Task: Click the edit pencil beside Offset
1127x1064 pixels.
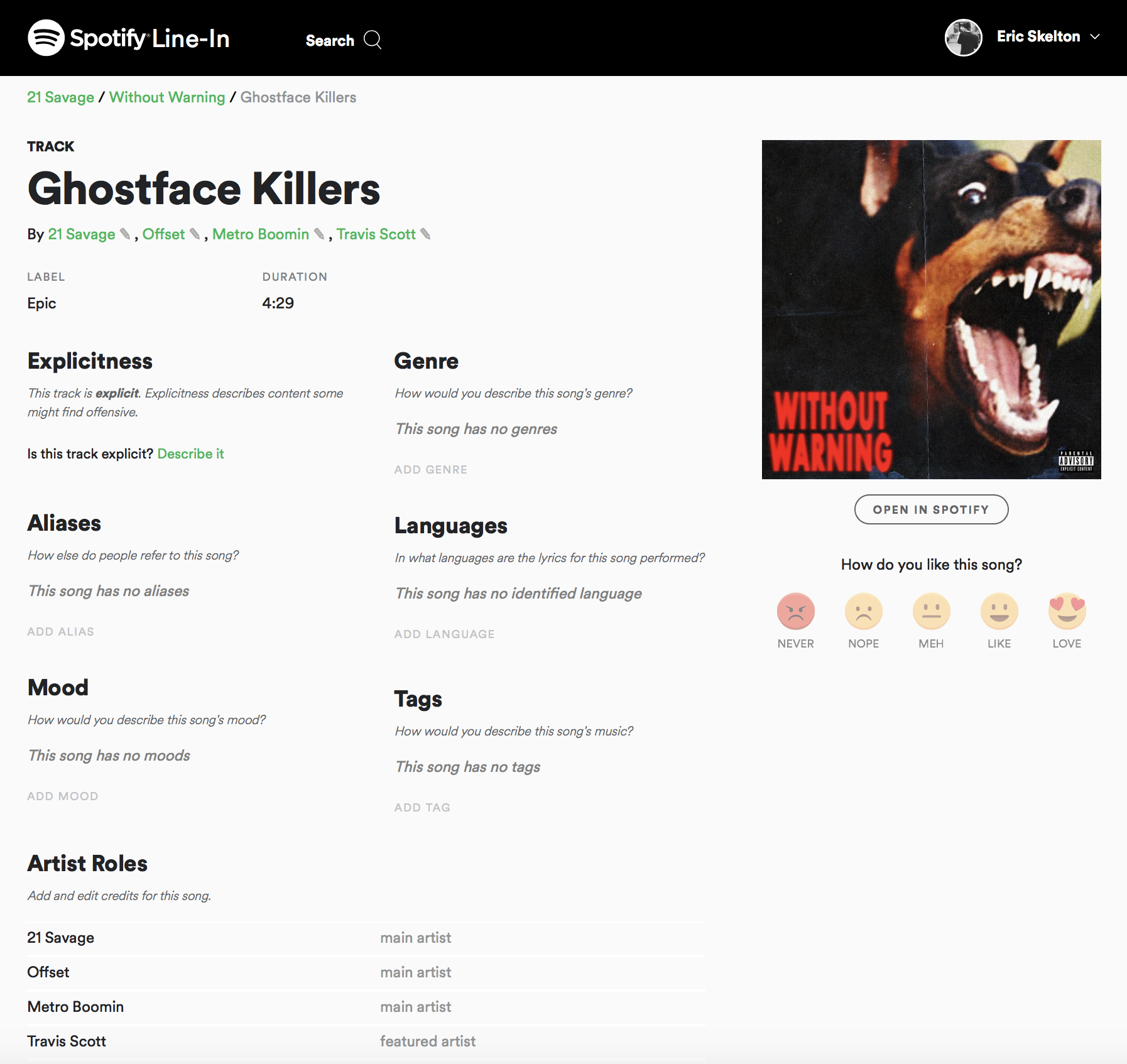Action: tap(195, 234)
